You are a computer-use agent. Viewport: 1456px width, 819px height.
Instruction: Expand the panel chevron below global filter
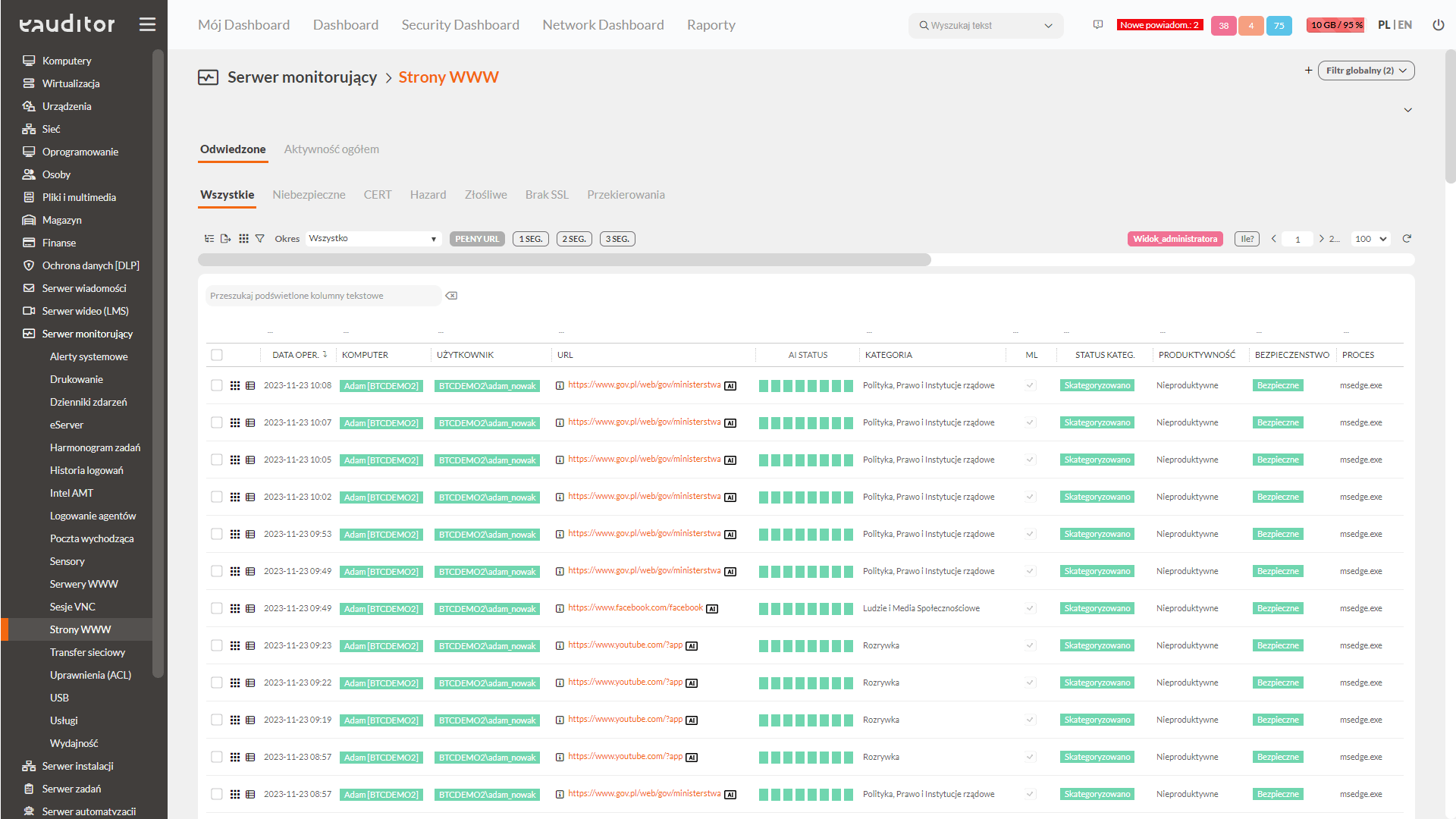[x=1408, y=110]
